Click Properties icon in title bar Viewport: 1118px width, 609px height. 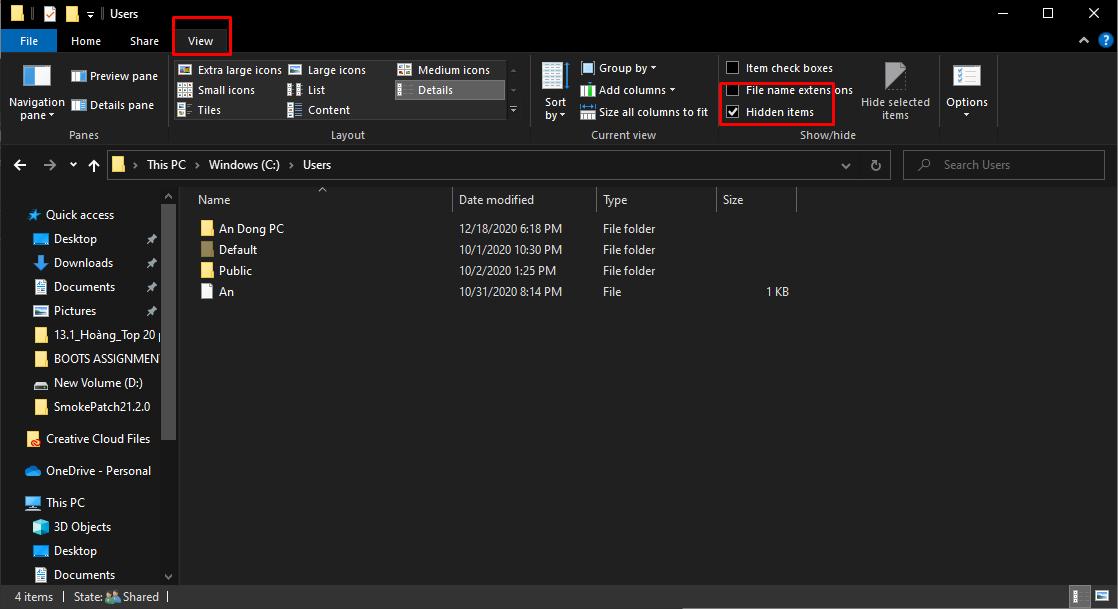[x=49, y=14]
